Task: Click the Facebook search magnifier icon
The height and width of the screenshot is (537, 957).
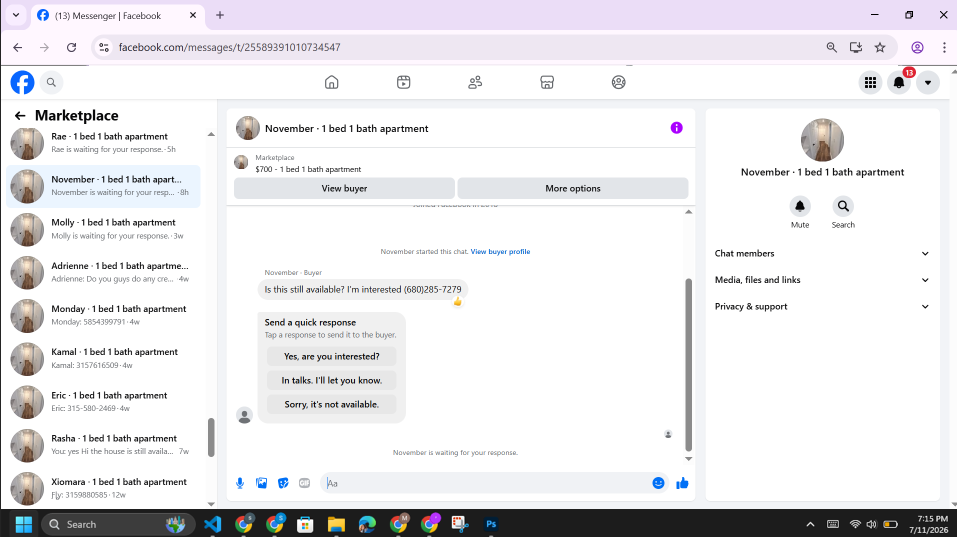Action: point(51,82)
